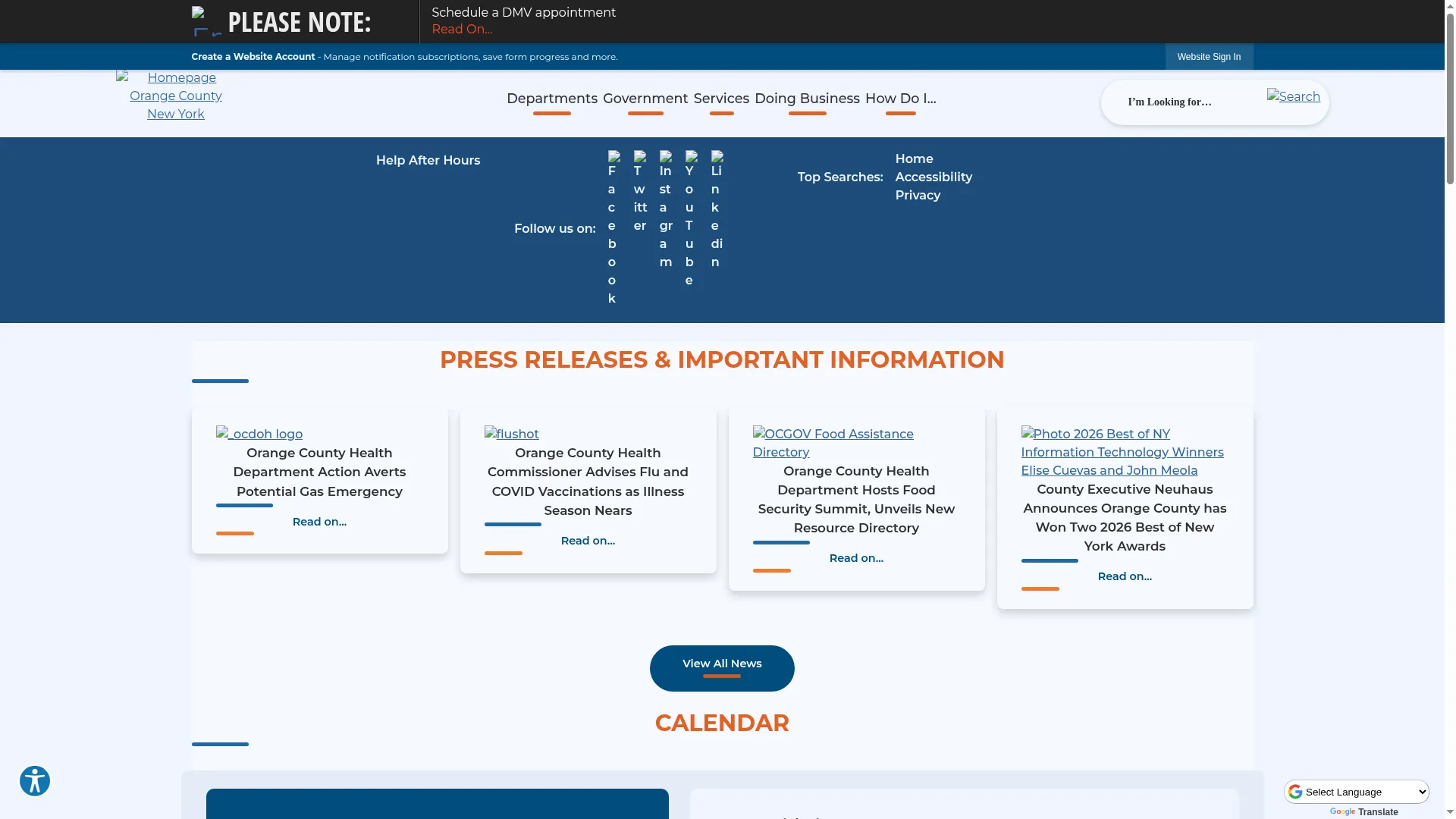This screenshot has height=819, width=1456.
Task: Read on about Gas Emergency article
Action: pos(319,522)
